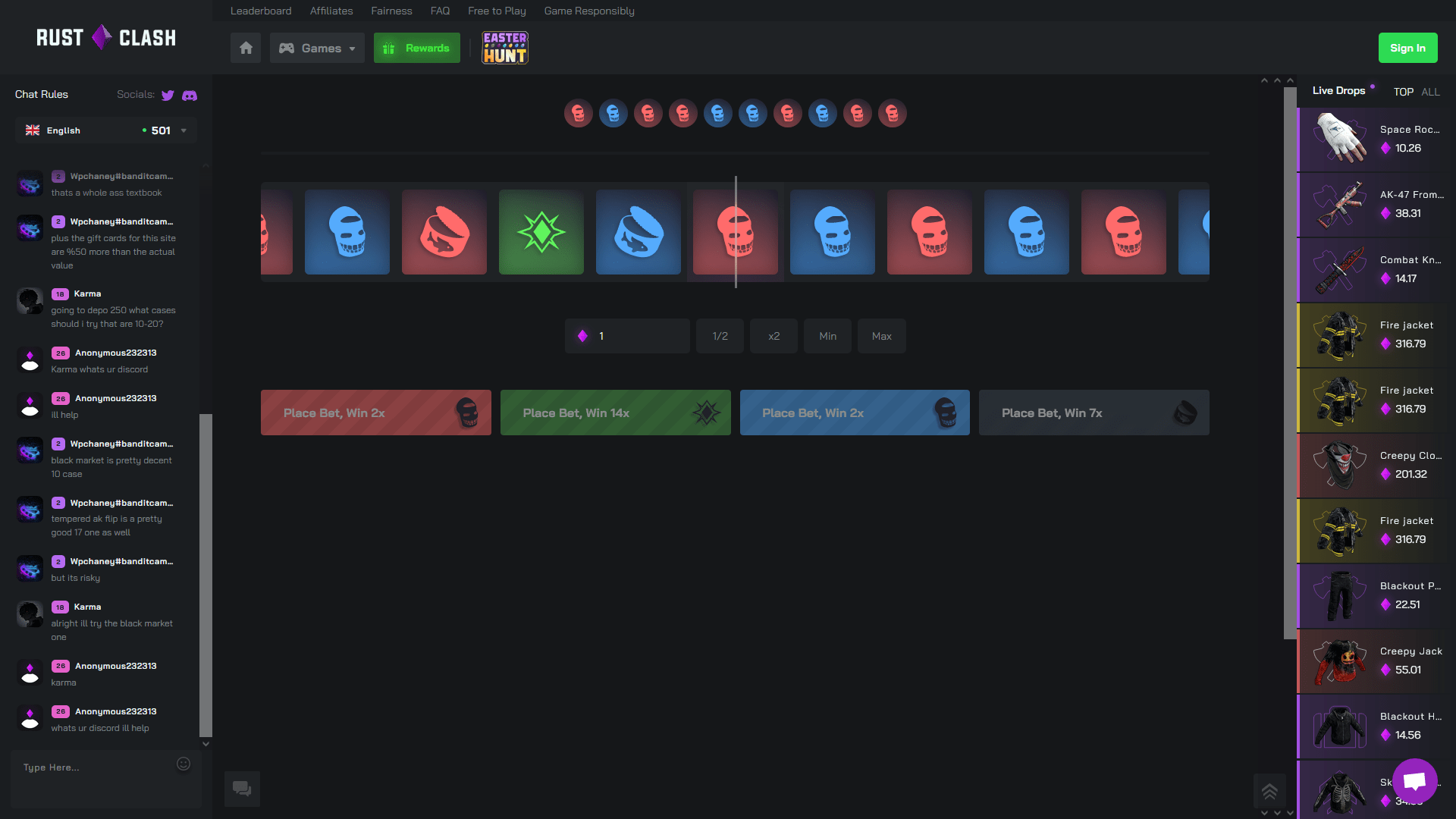Open the emoji picker in the chat input
The width and height of the screenshot is (1456, 819).
click(183, 764)
